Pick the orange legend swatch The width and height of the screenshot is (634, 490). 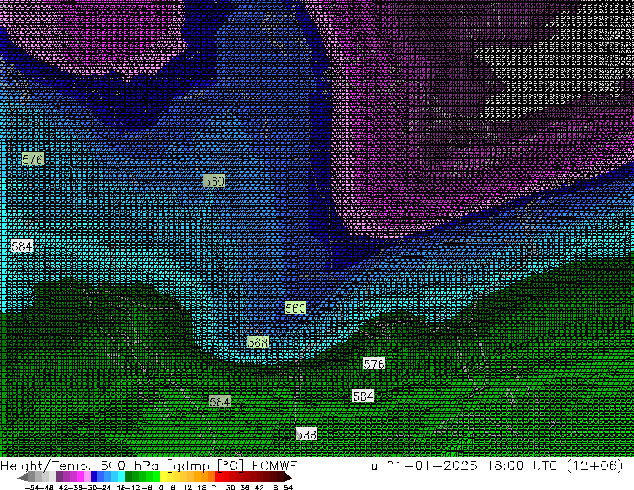pyautogui.click(x=205, y=476)
